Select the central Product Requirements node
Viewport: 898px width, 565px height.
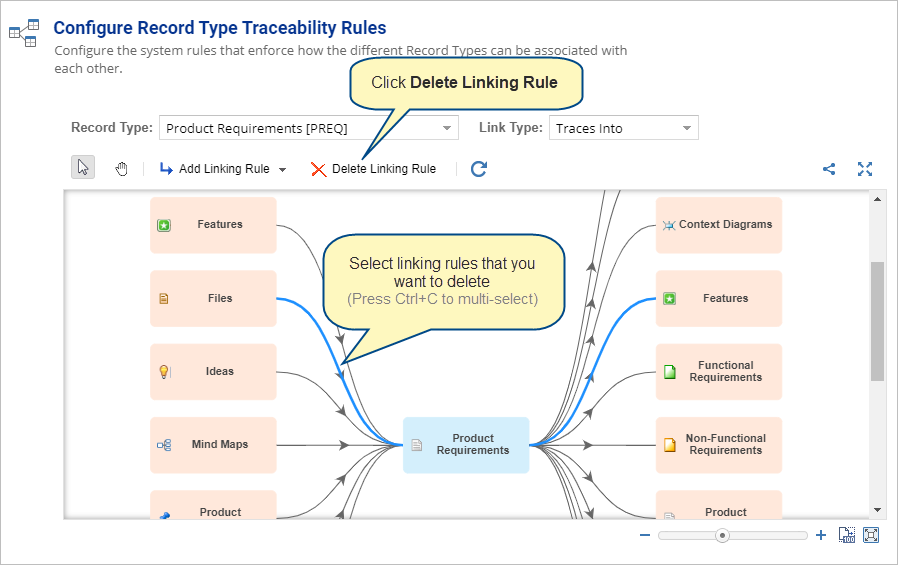(x=466, y=445)
